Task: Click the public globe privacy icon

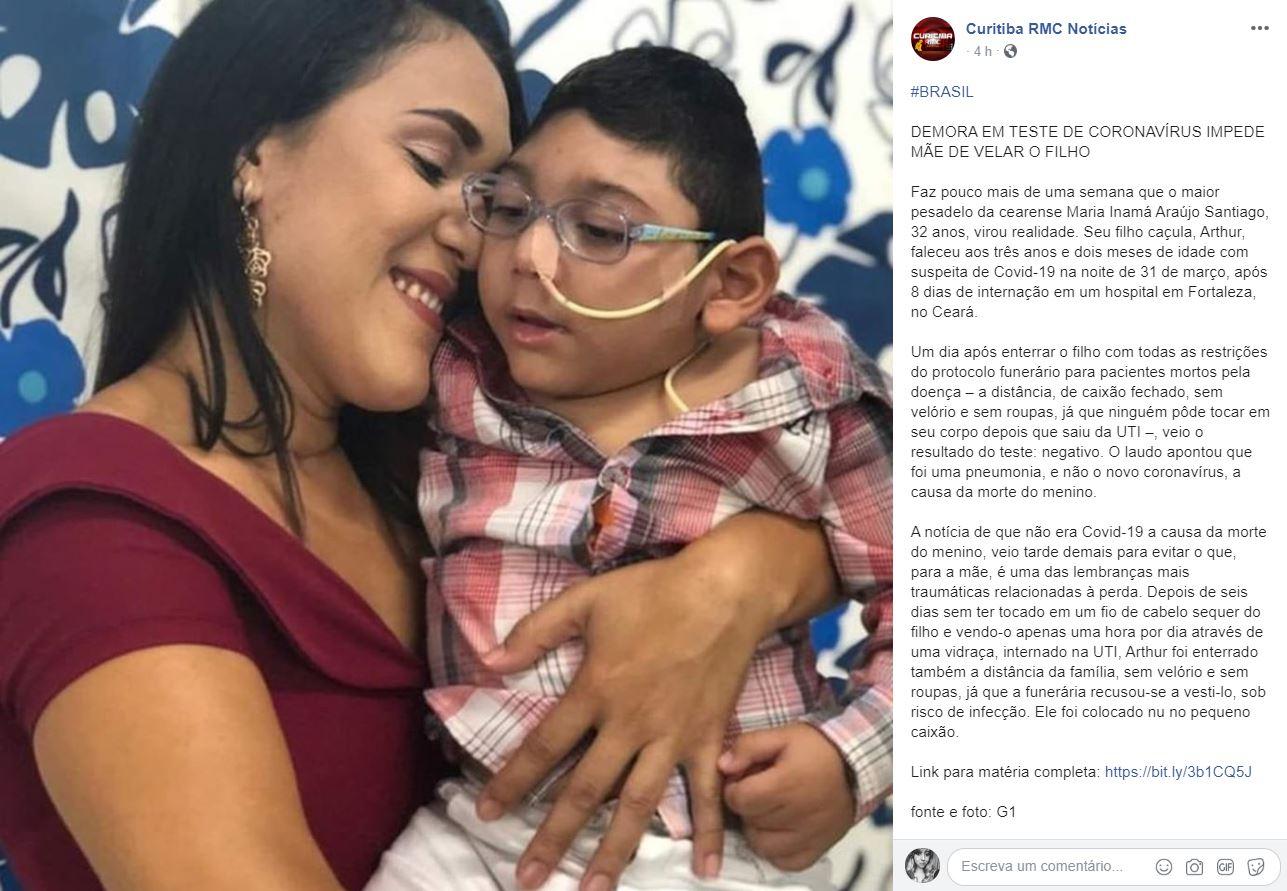Action: click(x=1010, y=51)
